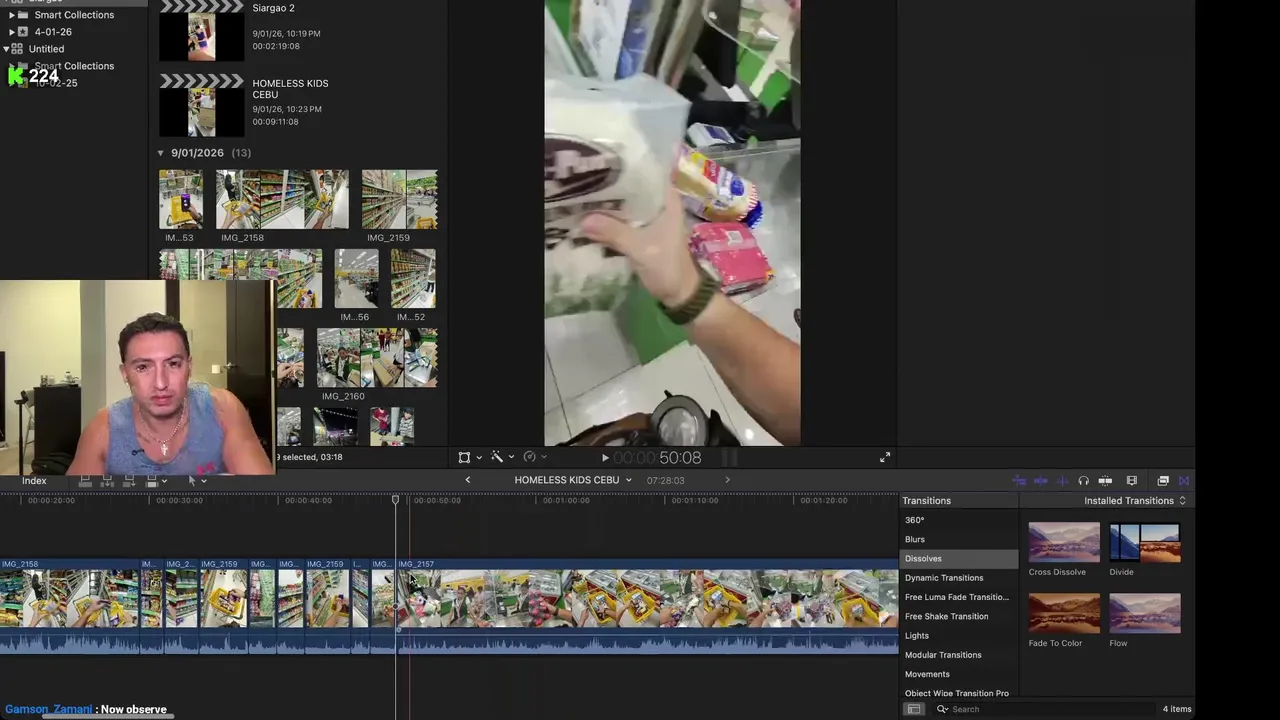Select the Blurs transitions category

(915, 539)
